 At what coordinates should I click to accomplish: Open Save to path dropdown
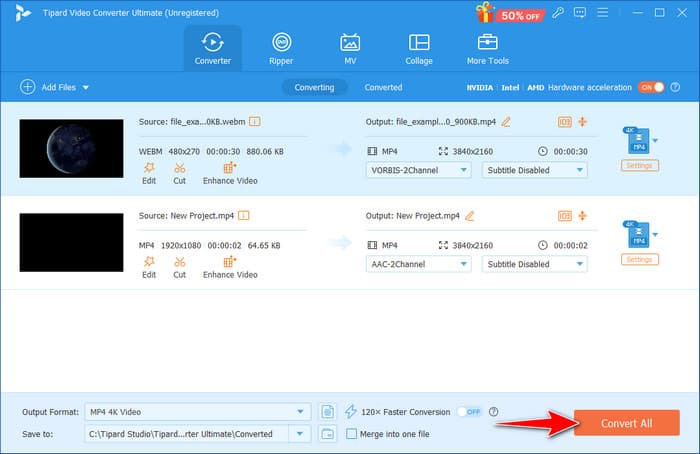coord(300,434)
